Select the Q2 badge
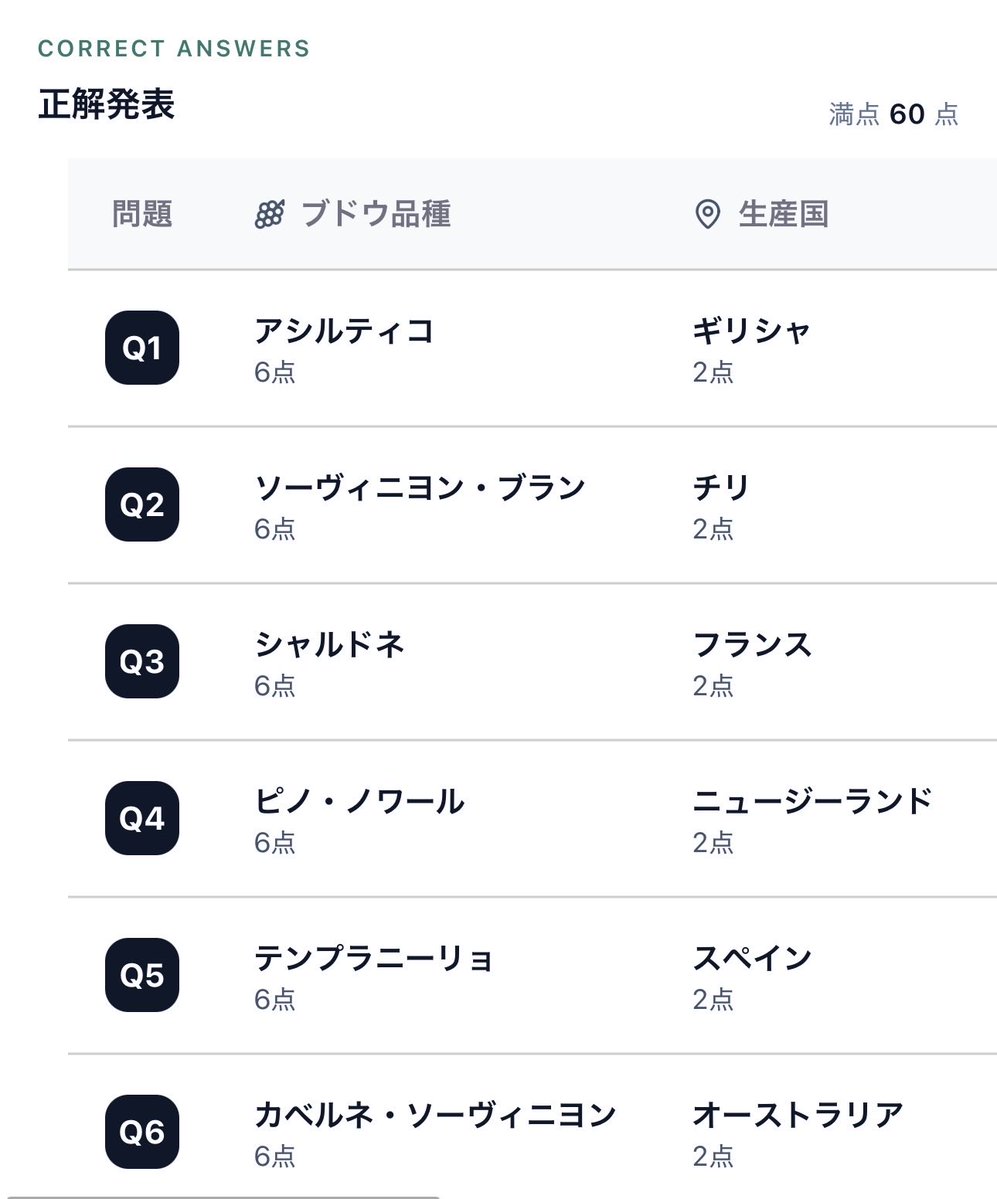 tap(142, 505)
